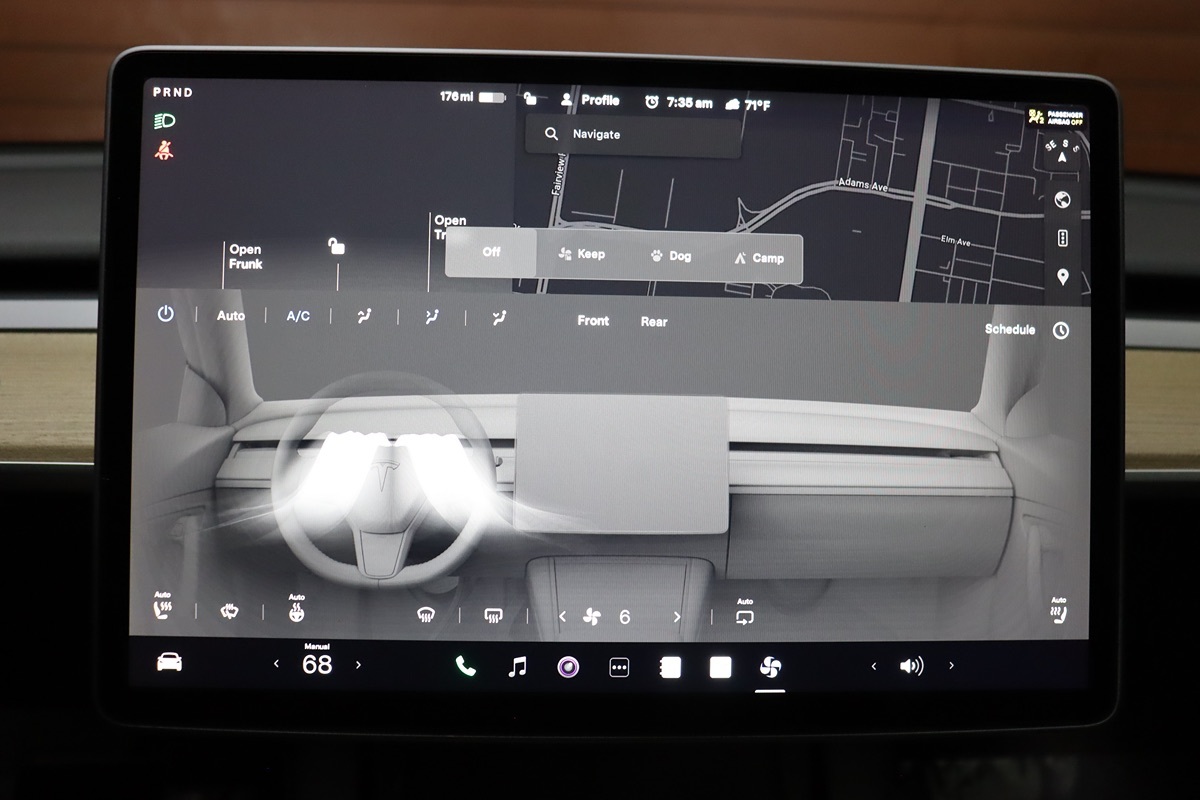
Task: Toggle Auto climate mode
Action: coord(231,315)
